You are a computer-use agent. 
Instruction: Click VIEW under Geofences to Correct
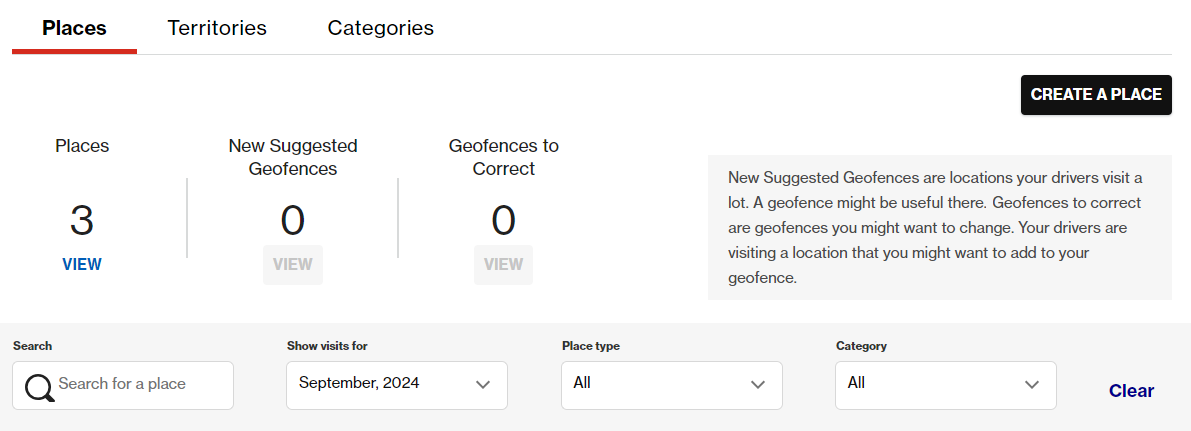tap(504, 265)
